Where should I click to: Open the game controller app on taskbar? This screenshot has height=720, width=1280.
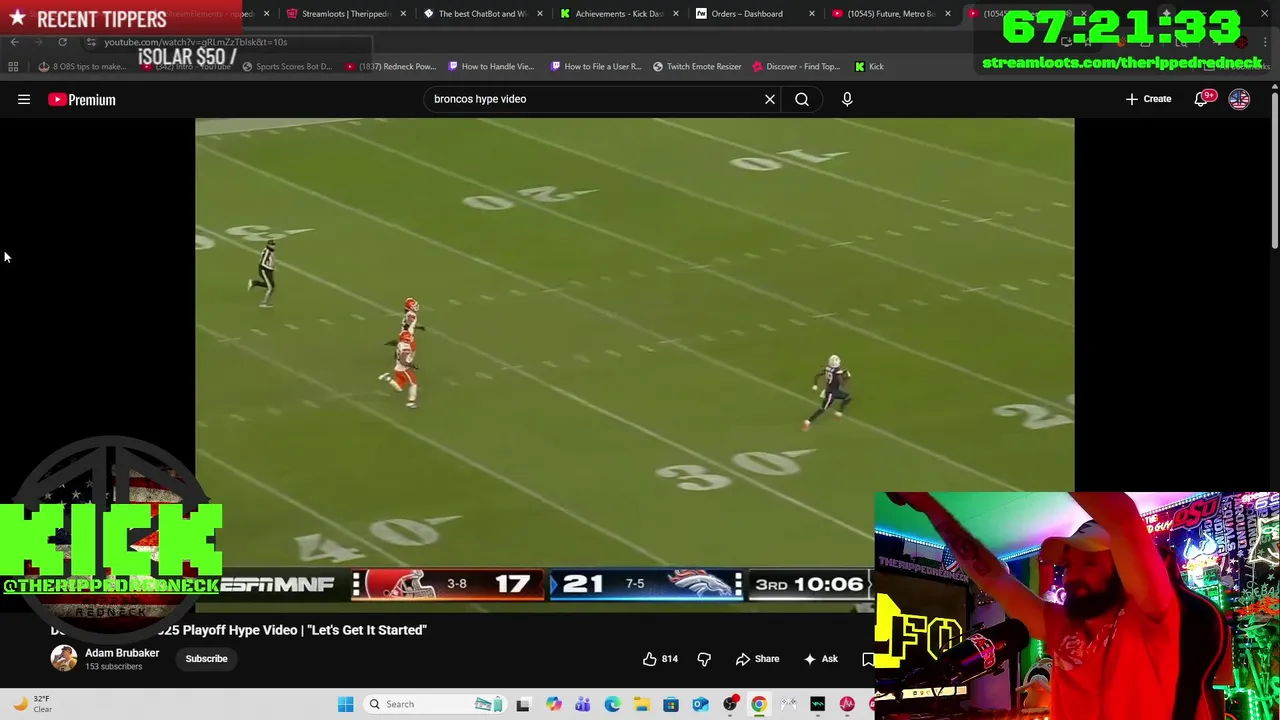point(789,704)
